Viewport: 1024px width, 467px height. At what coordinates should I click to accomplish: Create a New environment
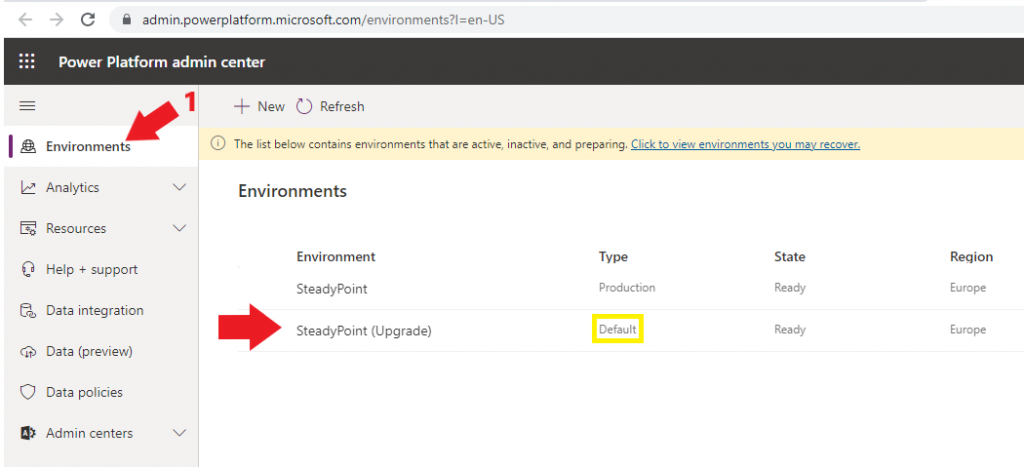[259, 106]
